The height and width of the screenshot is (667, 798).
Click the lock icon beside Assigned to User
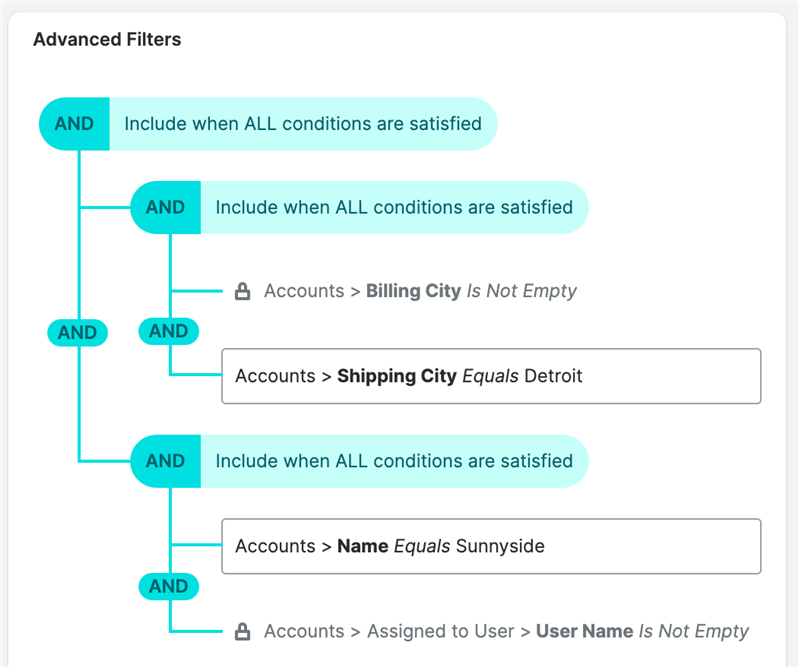(241, 632)
